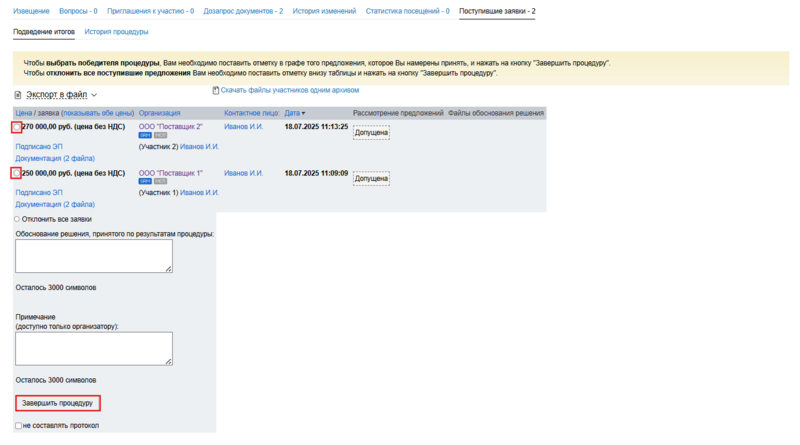Screen dimensions: 800x445
Task: Choose 'Отклонить все заявки' radio option
Action: (x=17, y=219)
